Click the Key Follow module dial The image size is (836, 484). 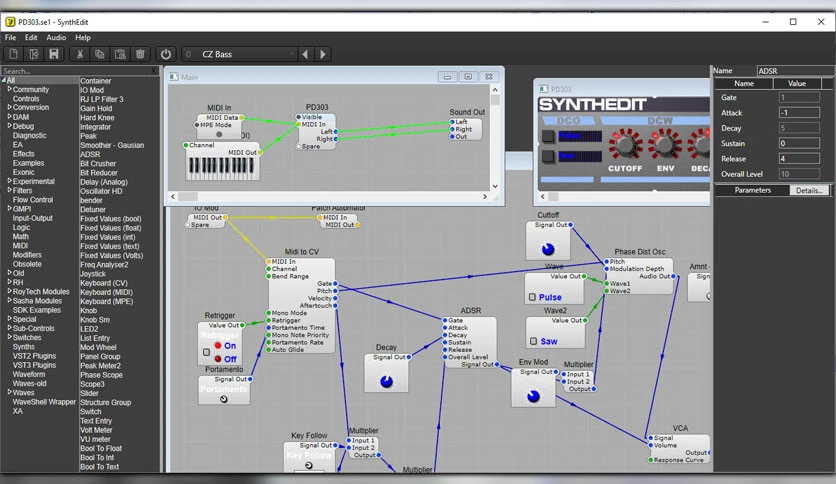tap(309, 465)
